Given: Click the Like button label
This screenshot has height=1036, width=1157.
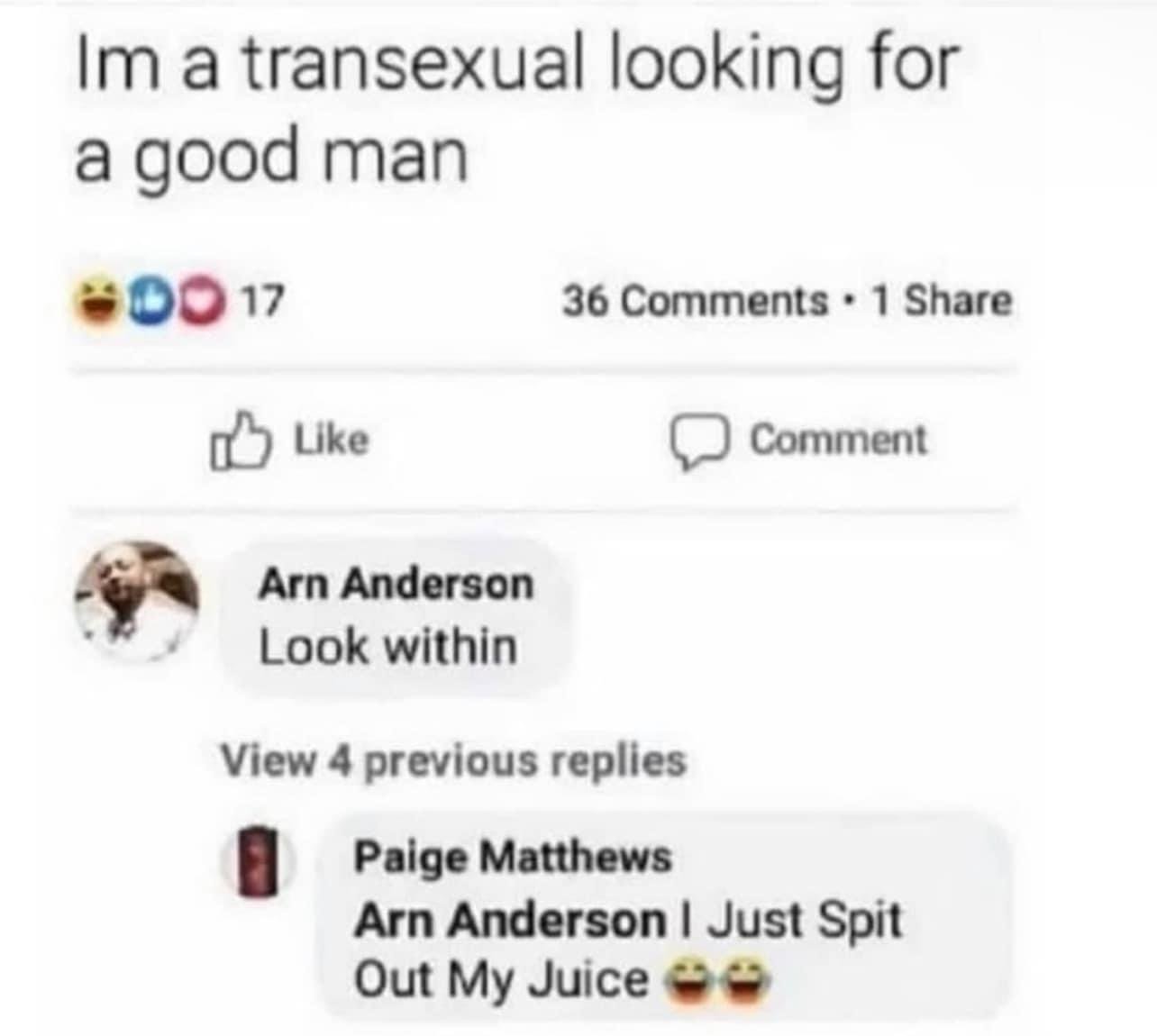Looking at the screenshot, I should [x=333, y=440].
